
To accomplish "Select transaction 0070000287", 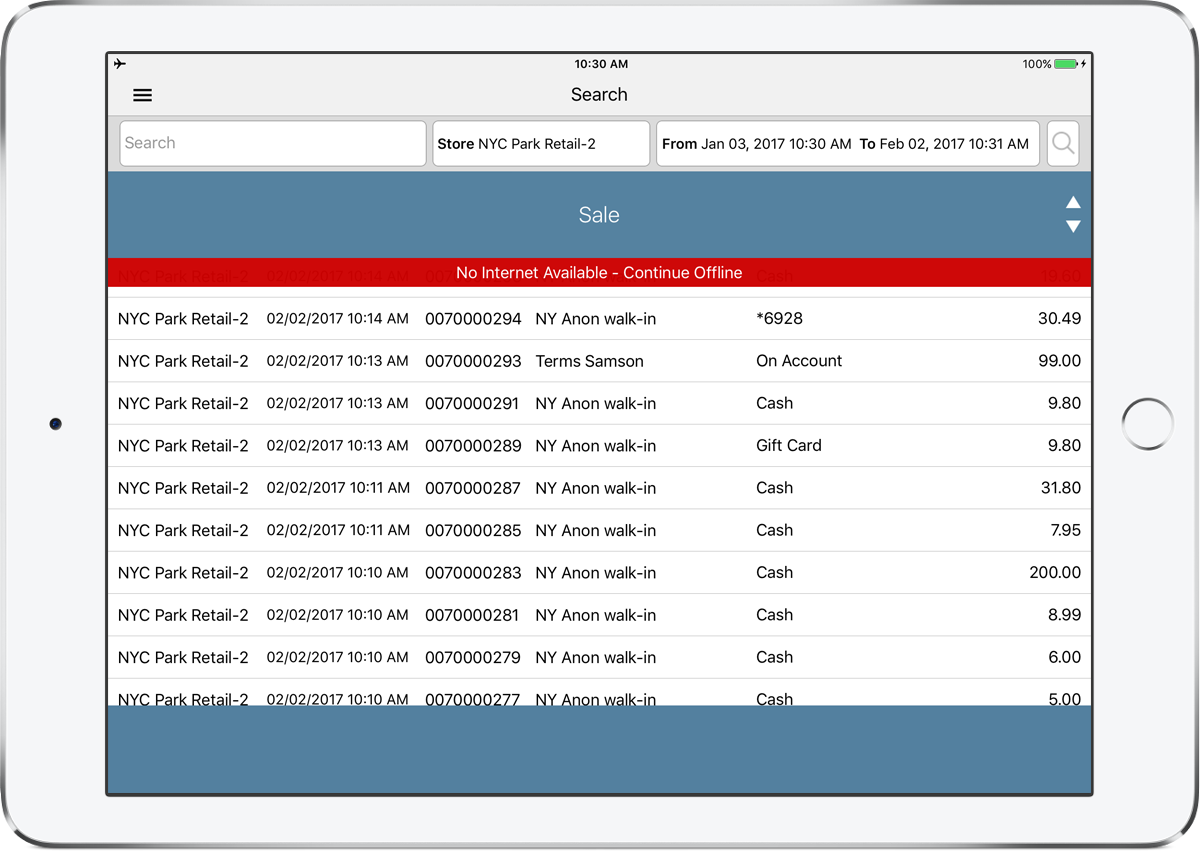I will point(599,488).
